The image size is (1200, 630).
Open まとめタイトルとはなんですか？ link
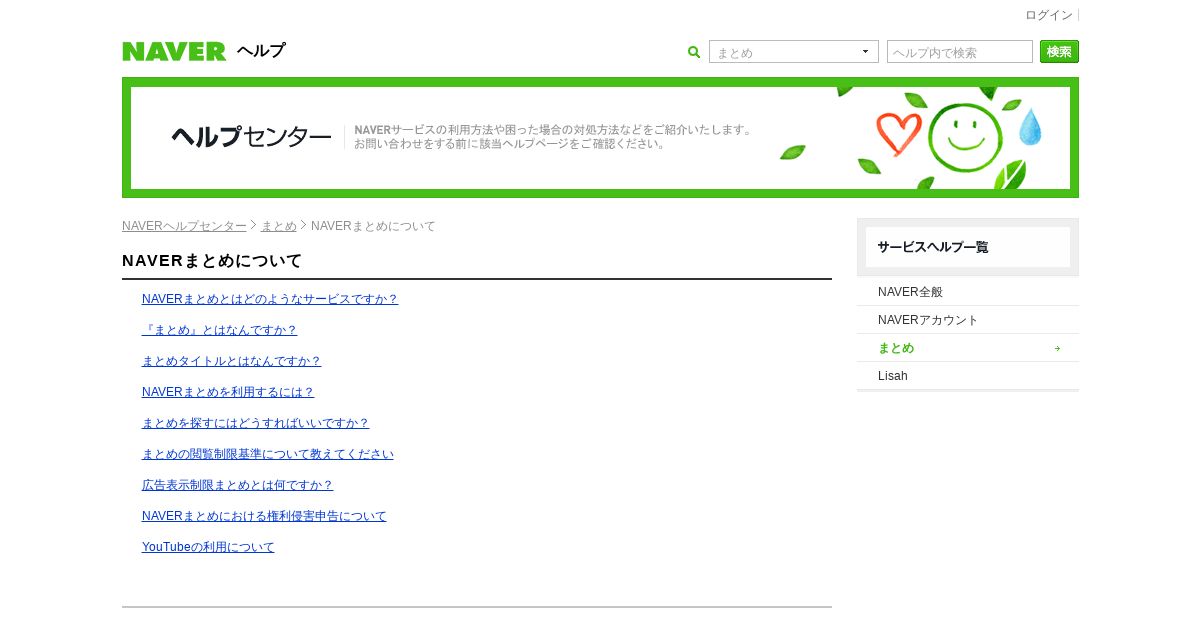click(x=232, y=361)
